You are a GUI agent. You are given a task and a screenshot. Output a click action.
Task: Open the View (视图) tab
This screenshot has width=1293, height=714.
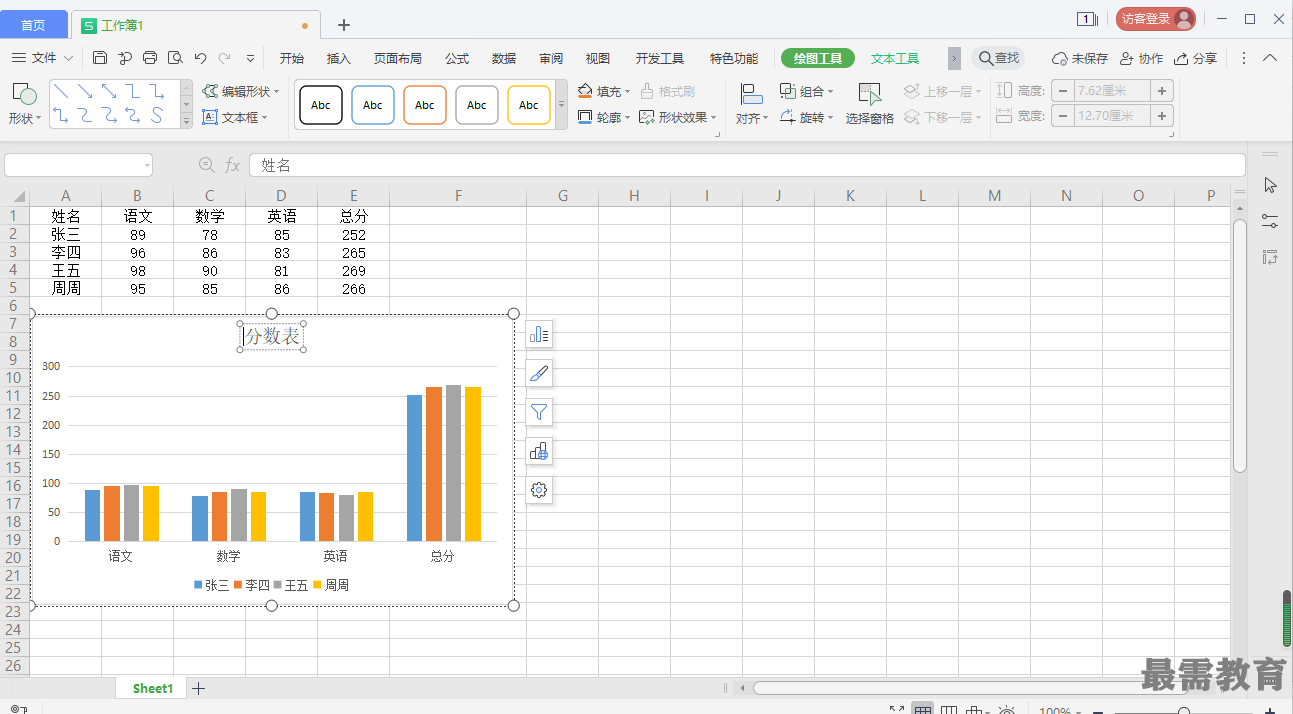click(x=598, y=58)
